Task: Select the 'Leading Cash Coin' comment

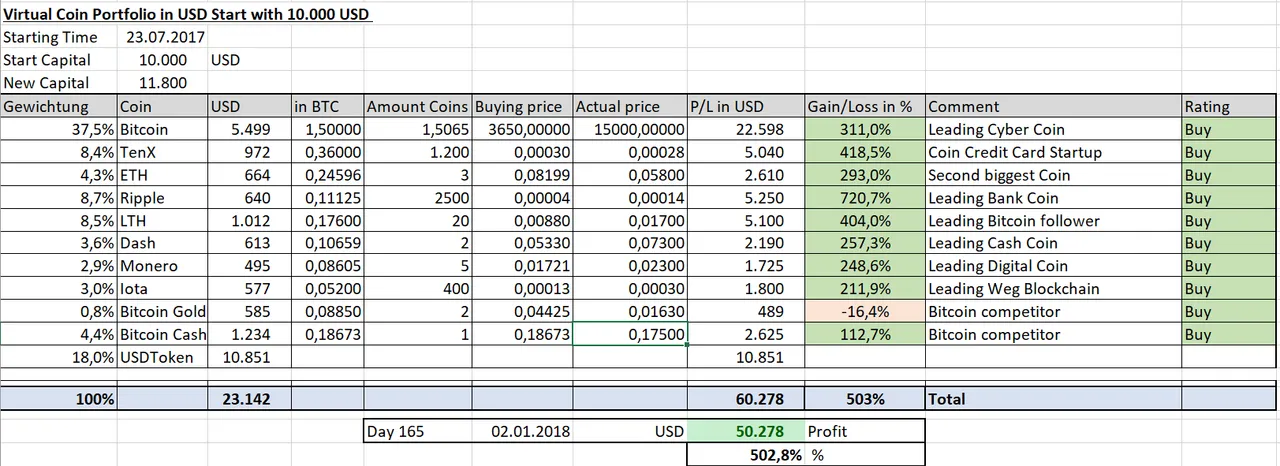Action: 1053,243
